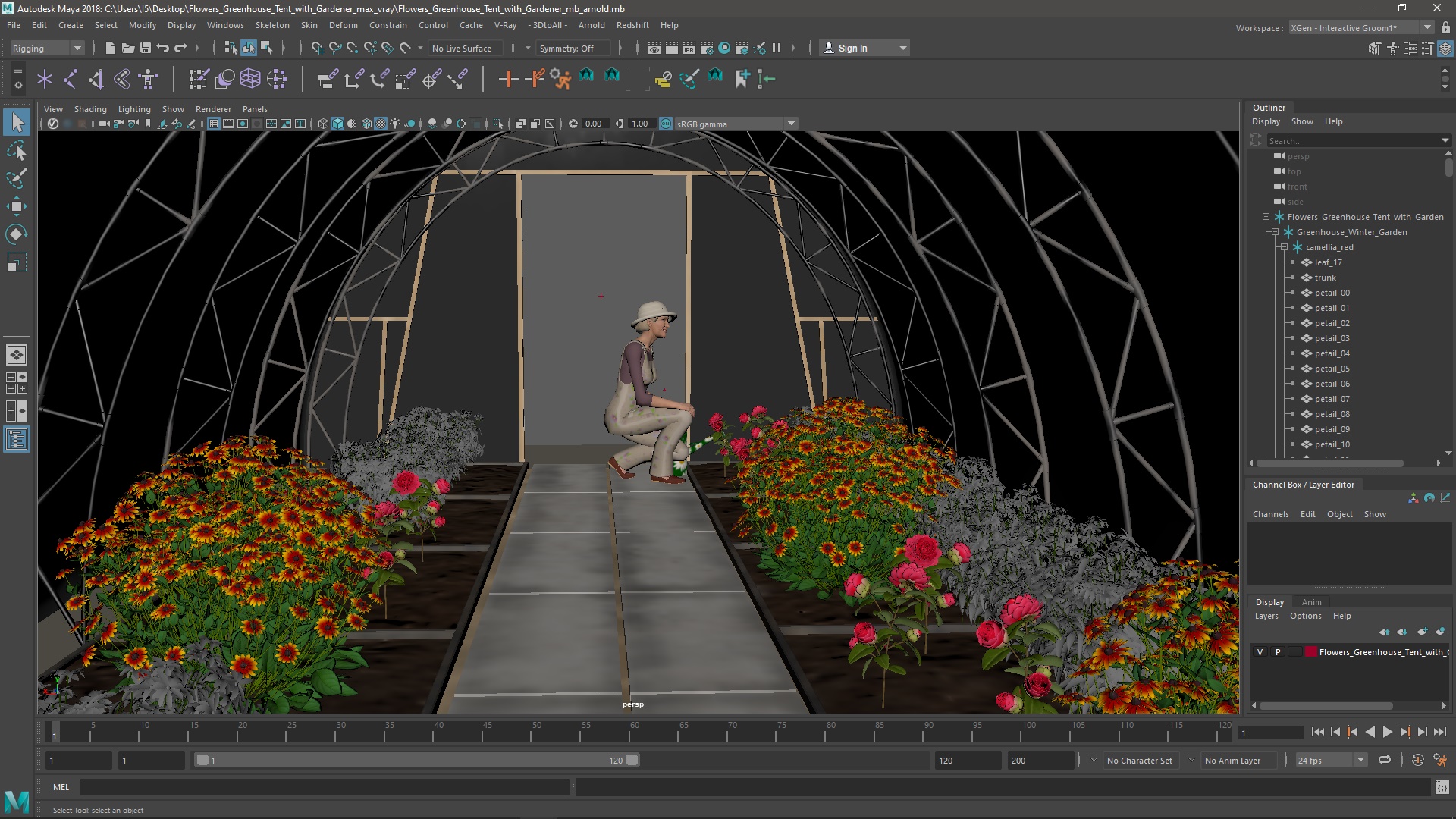1456x819 pixels.
Task: Click the Redo arrow icon
Action: (180, 48)
